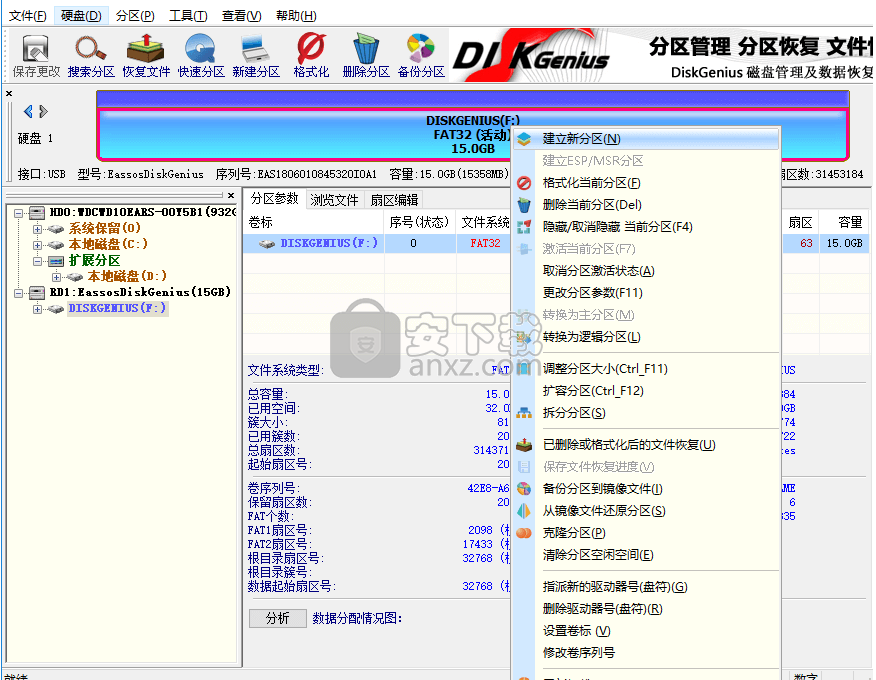This screenshot has width=876, height=680.
Task: Expand the DISKGENIUS(F:) tree node
Action: (x=37, y=308)
